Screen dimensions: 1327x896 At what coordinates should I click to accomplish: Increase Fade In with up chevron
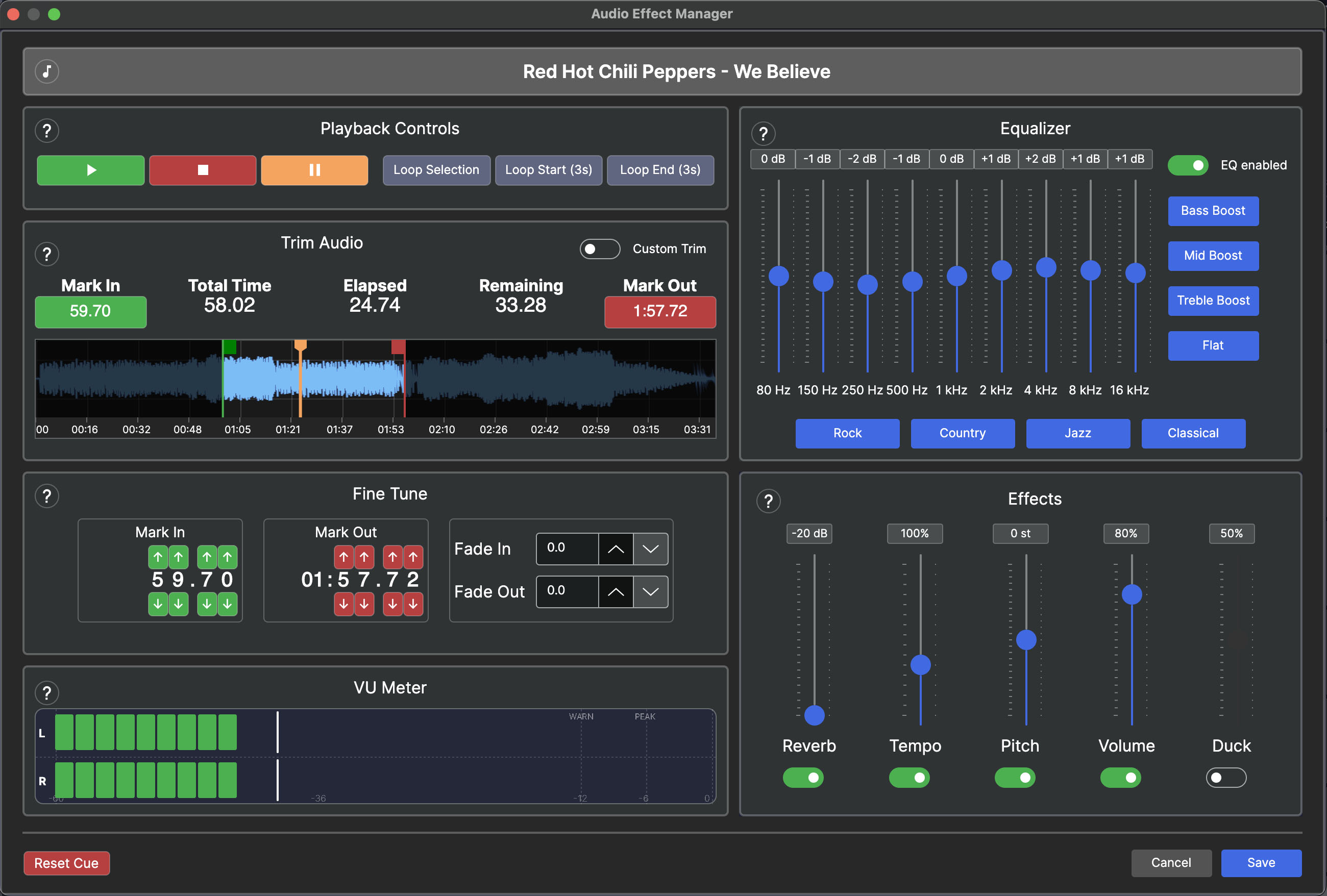tap(615, 549)
